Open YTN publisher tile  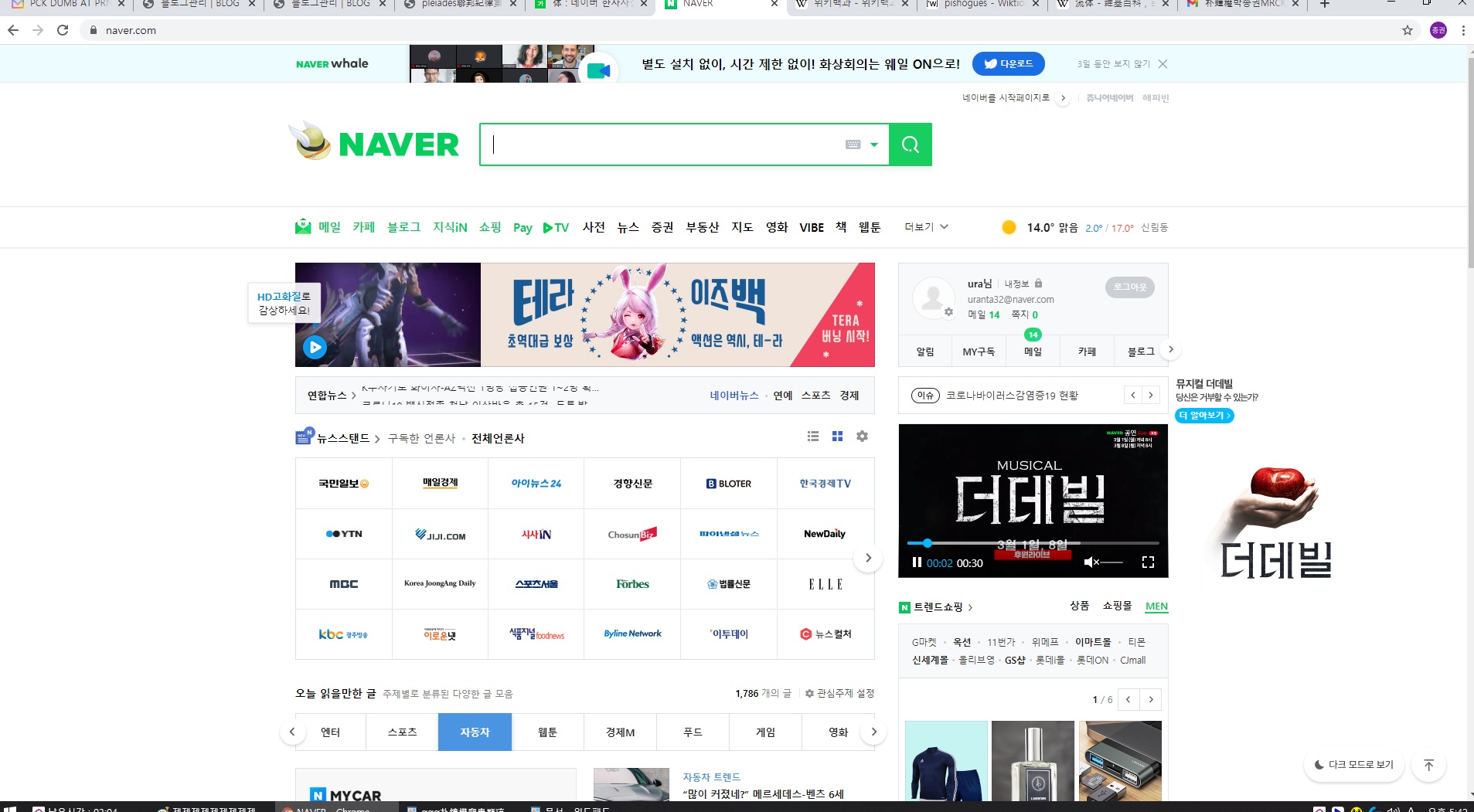(x=344, y=534)
